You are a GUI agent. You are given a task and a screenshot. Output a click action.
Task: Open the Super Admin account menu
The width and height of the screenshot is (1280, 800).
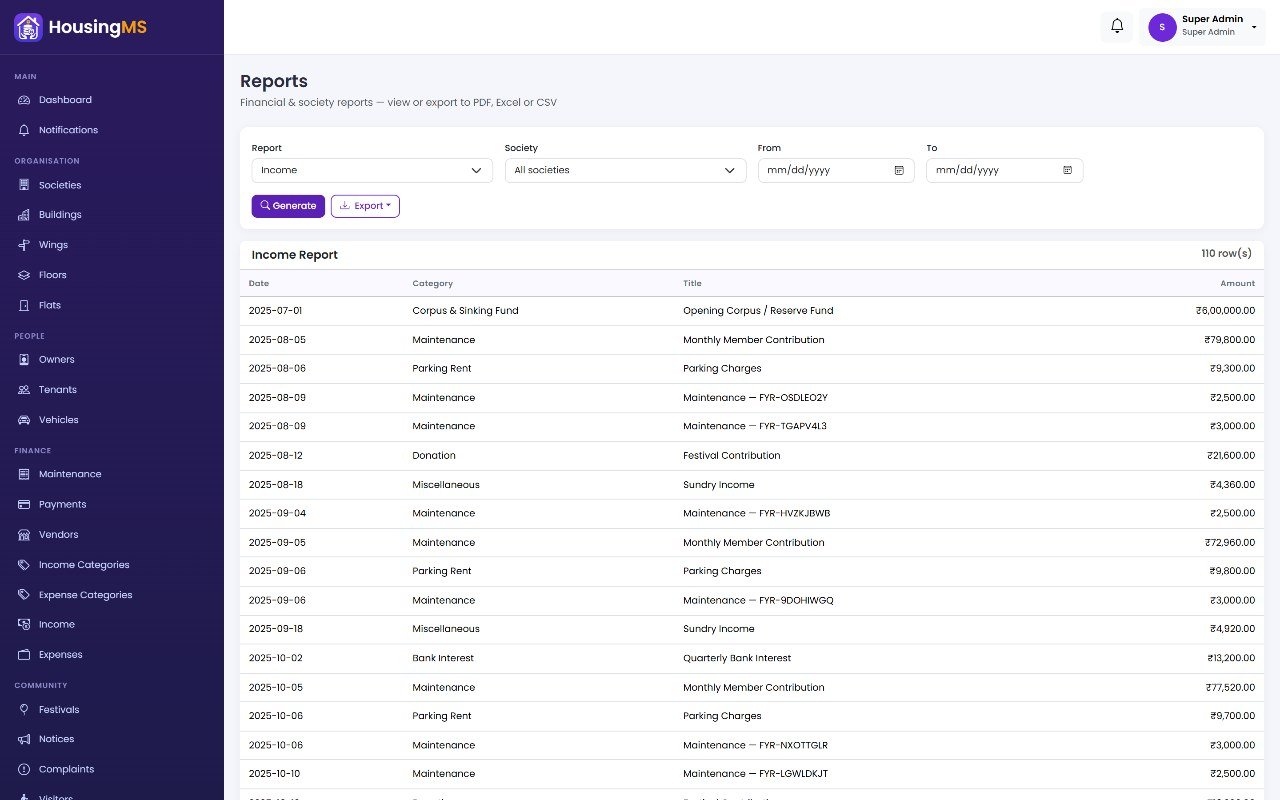click(x=1203, y=27)
